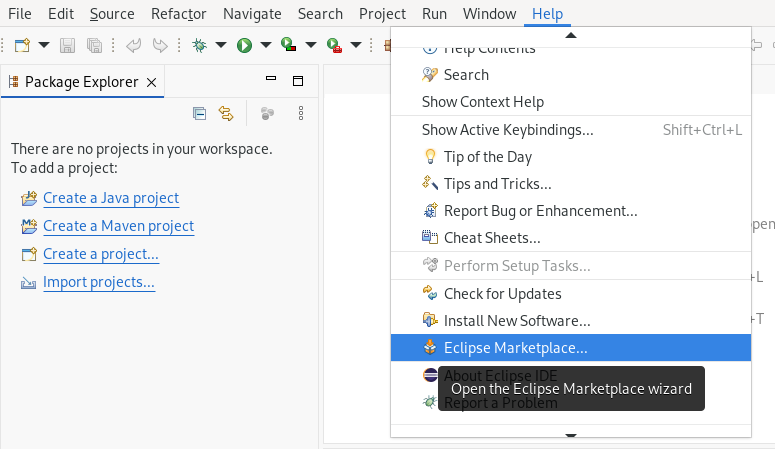Click the Import projects icon
This screenshot has width=775, height=449.
pyautogui.click(x=28, y=283)
